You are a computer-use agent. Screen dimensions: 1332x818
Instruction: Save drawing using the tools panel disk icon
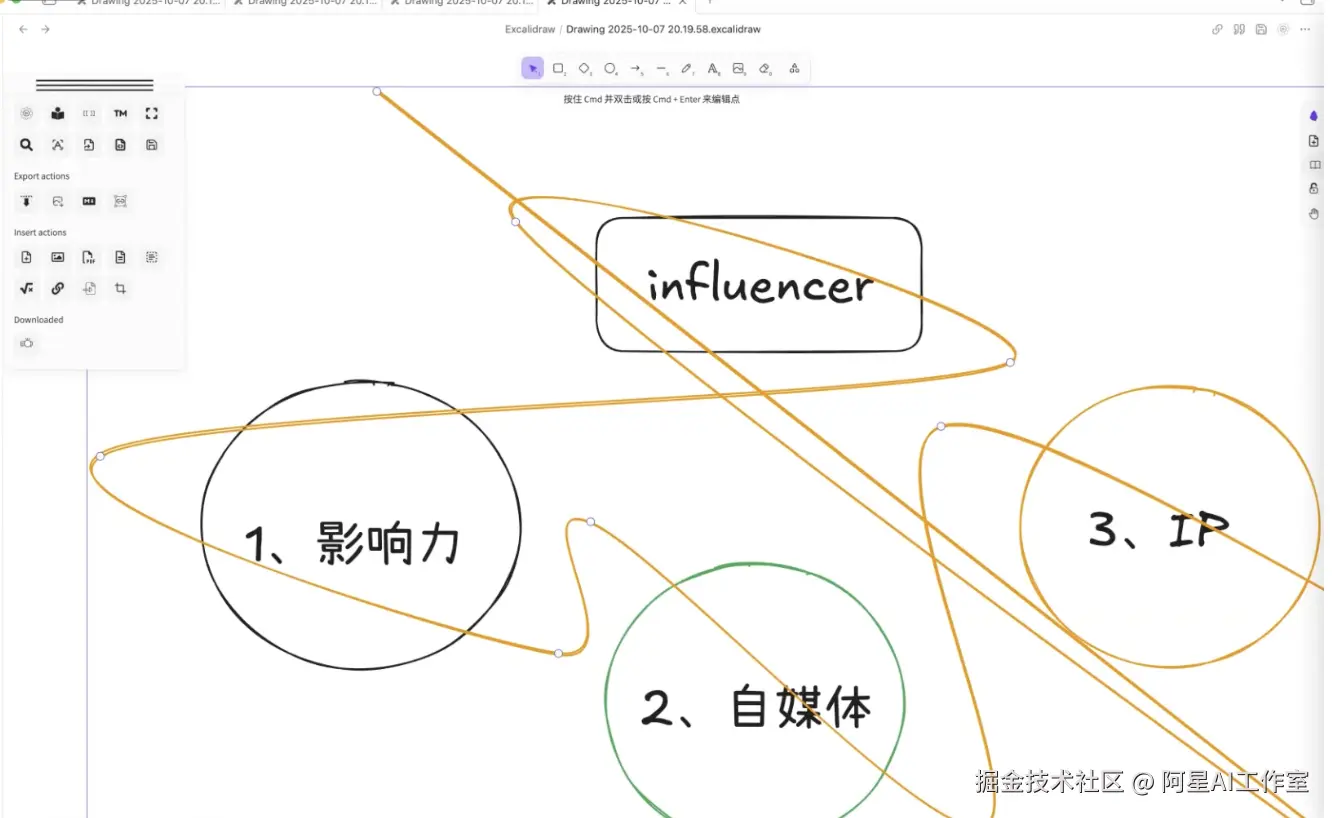(152, 145)
